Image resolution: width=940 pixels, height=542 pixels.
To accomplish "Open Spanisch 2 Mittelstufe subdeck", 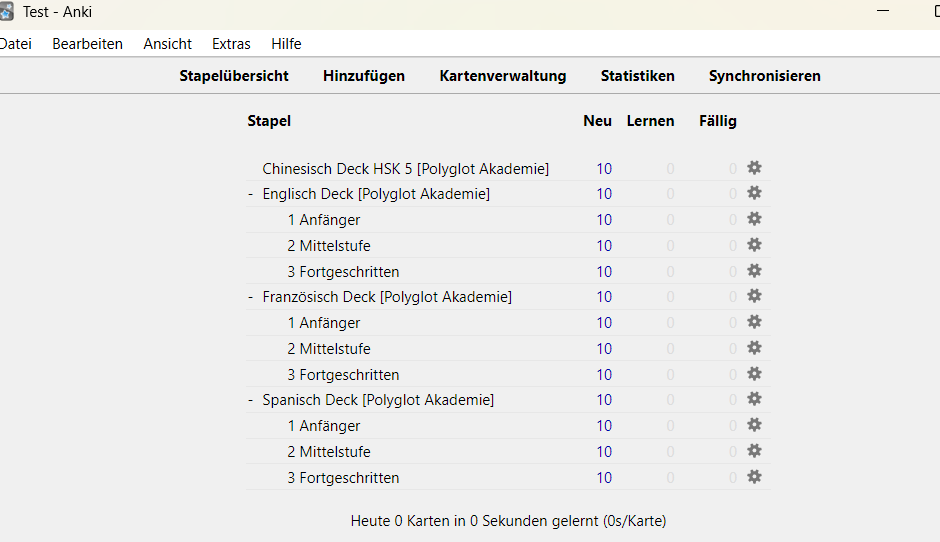I will click(x=329, y=452).
